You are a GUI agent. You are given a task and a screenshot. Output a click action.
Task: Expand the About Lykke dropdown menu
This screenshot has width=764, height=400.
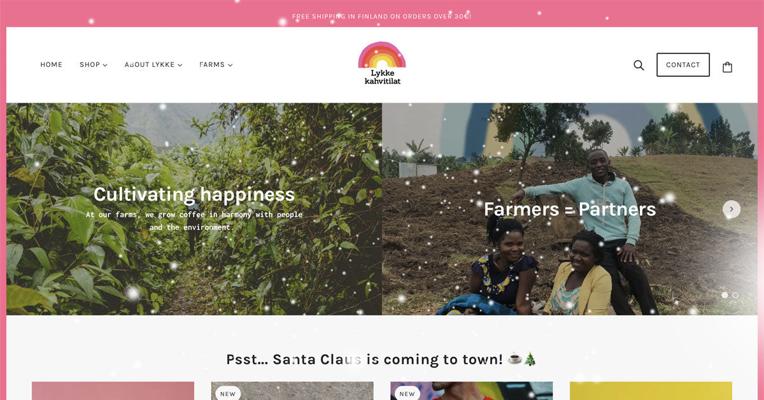tap(153, 65)
